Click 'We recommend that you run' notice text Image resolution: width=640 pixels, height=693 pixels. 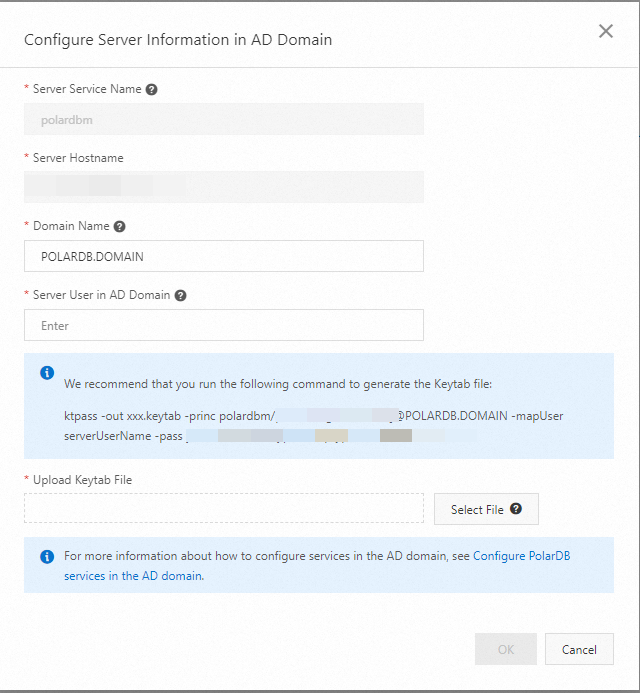(278, 384)
